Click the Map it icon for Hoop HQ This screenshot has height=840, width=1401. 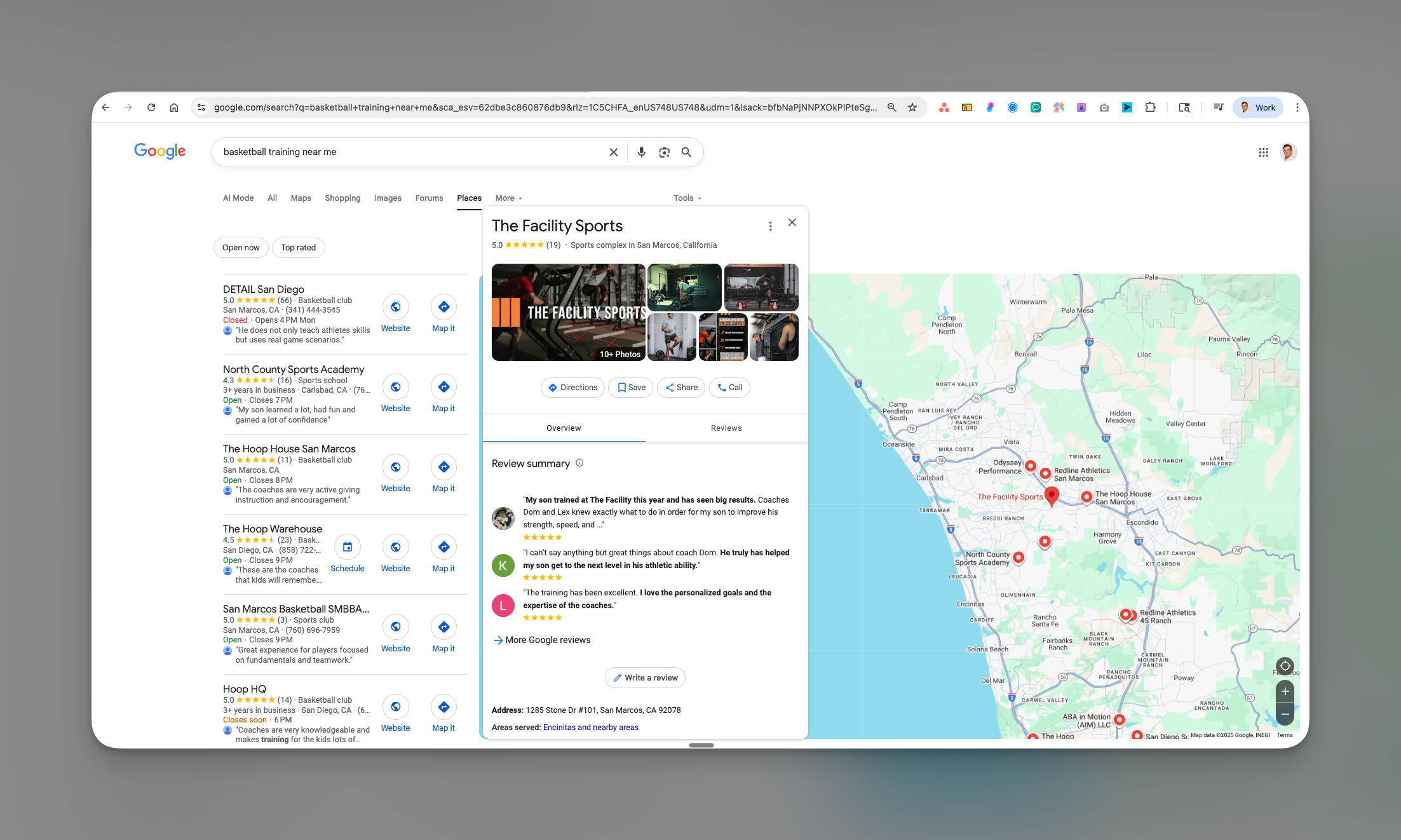pos(443,707)
